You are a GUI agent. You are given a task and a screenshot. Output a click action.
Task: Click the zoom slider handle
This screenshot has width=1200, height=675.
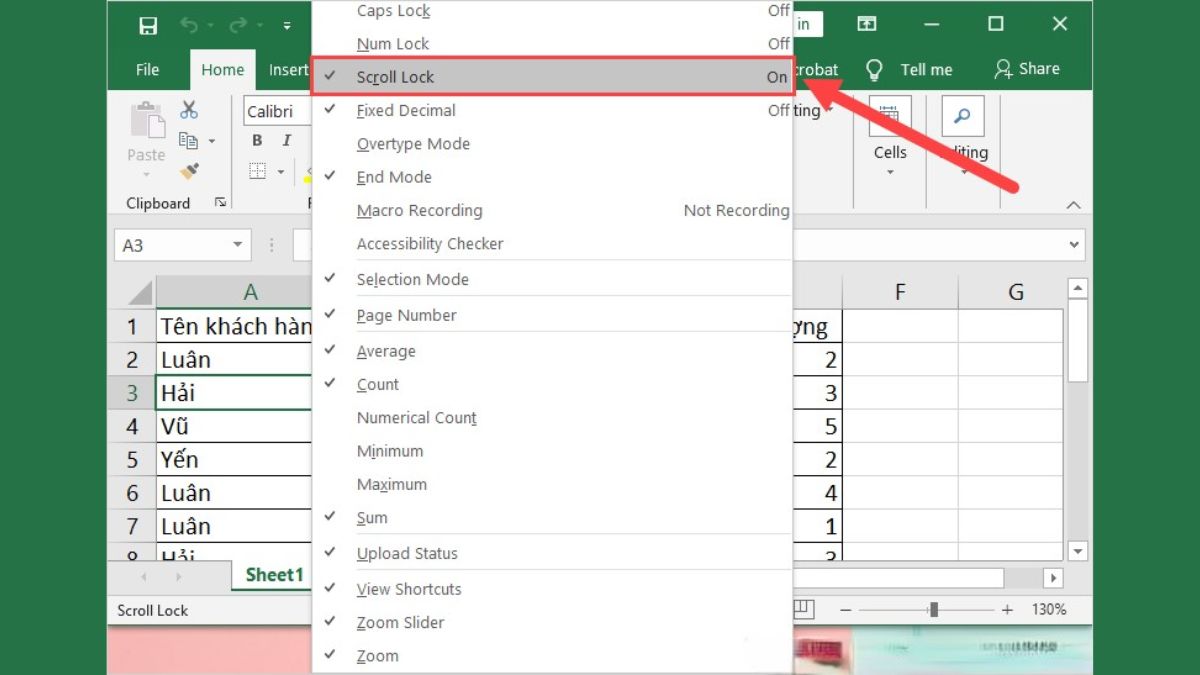(933, 609)
